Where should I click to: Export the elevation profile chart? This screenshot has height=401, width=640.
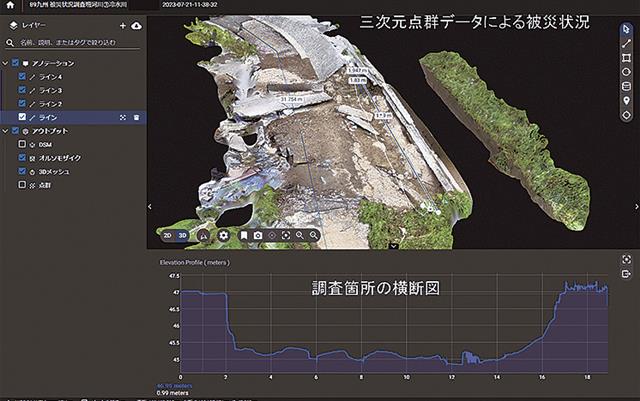[x=627, y=274]
